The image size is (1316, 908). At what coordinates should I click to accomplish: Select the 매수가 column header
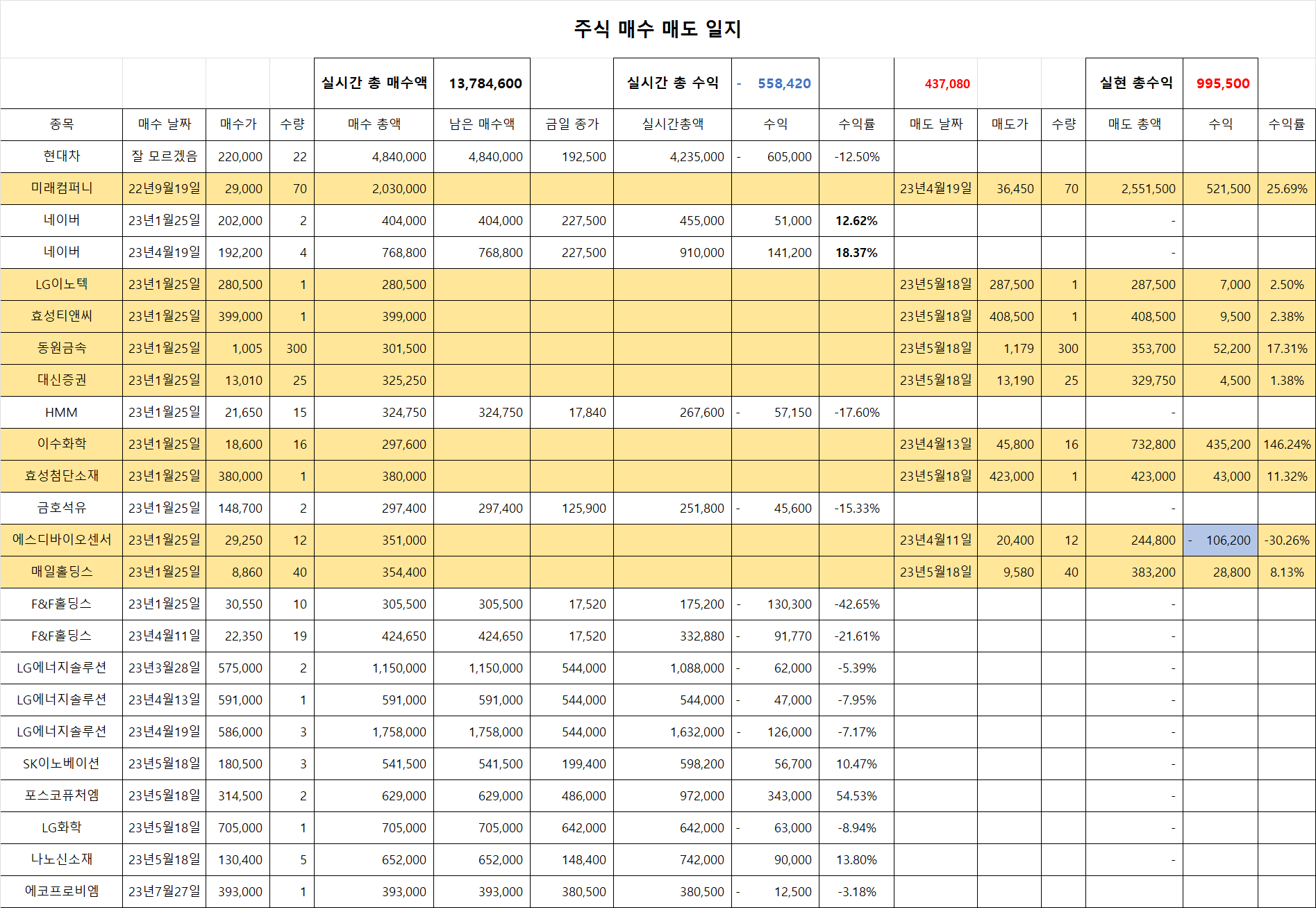point(238,124)
